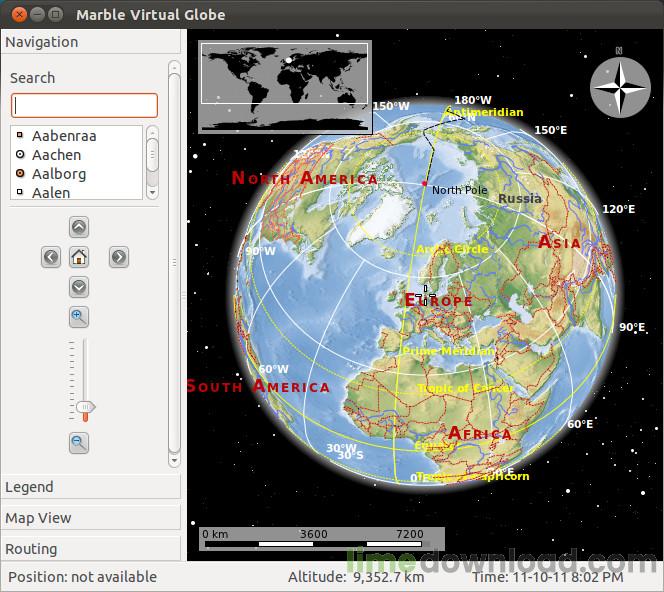Click the move up arrow button
664x592 pixels.
(x=79, y=227)
